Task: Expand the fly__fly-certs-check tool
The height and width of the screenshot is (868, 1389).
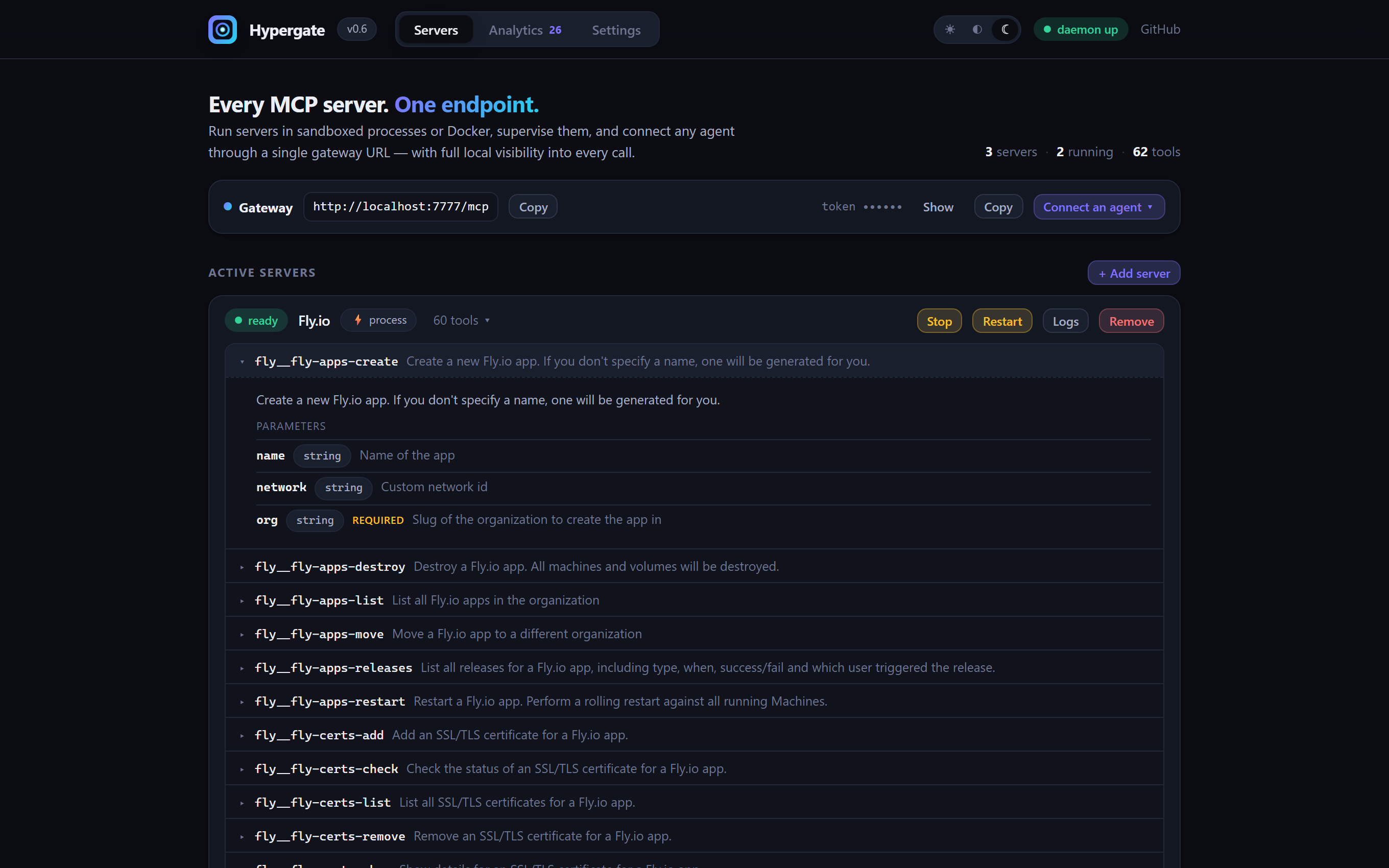Action: 694,768
